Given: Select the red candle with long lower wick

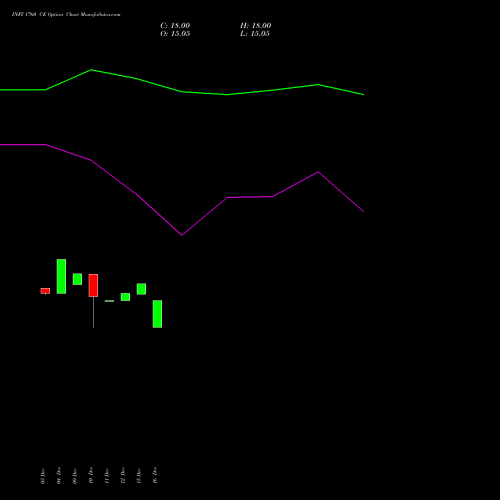Looking at the screenshot, I should [x=93, y=285].
